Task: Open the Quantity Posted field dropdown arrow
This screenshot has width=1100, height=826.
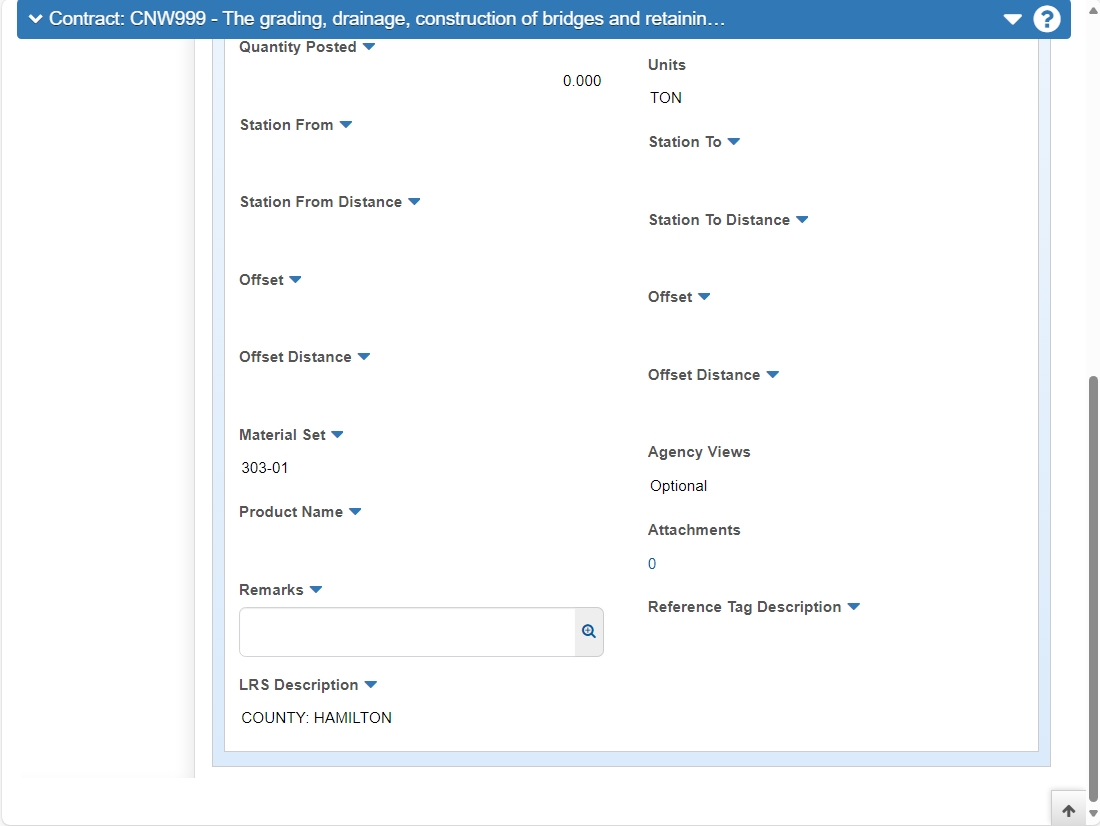Action: point(369,47)
